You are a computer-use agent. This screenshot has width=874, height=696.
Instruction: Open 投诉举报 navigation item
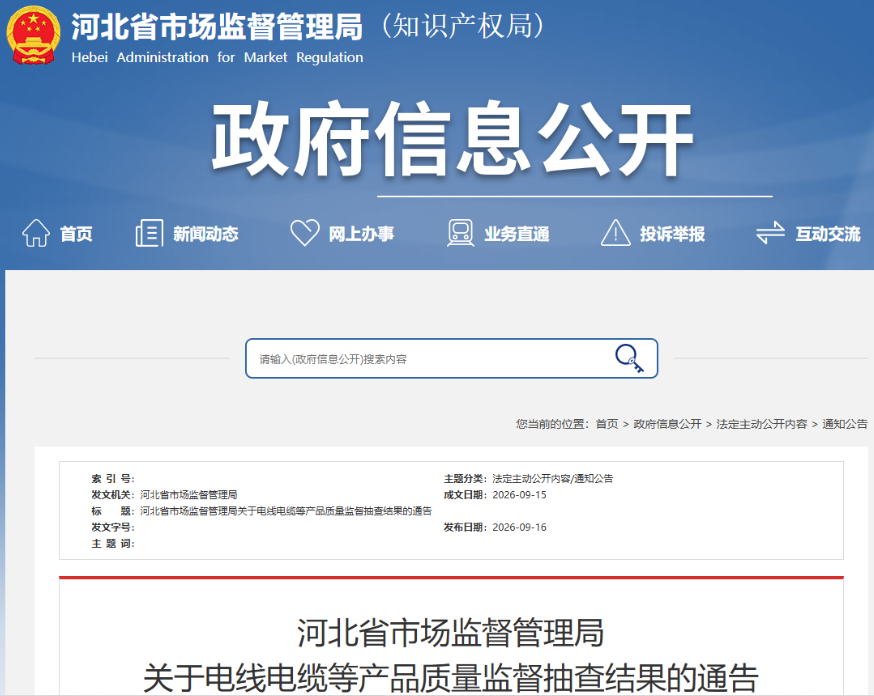pyautogui.click(x=672, y=234)
